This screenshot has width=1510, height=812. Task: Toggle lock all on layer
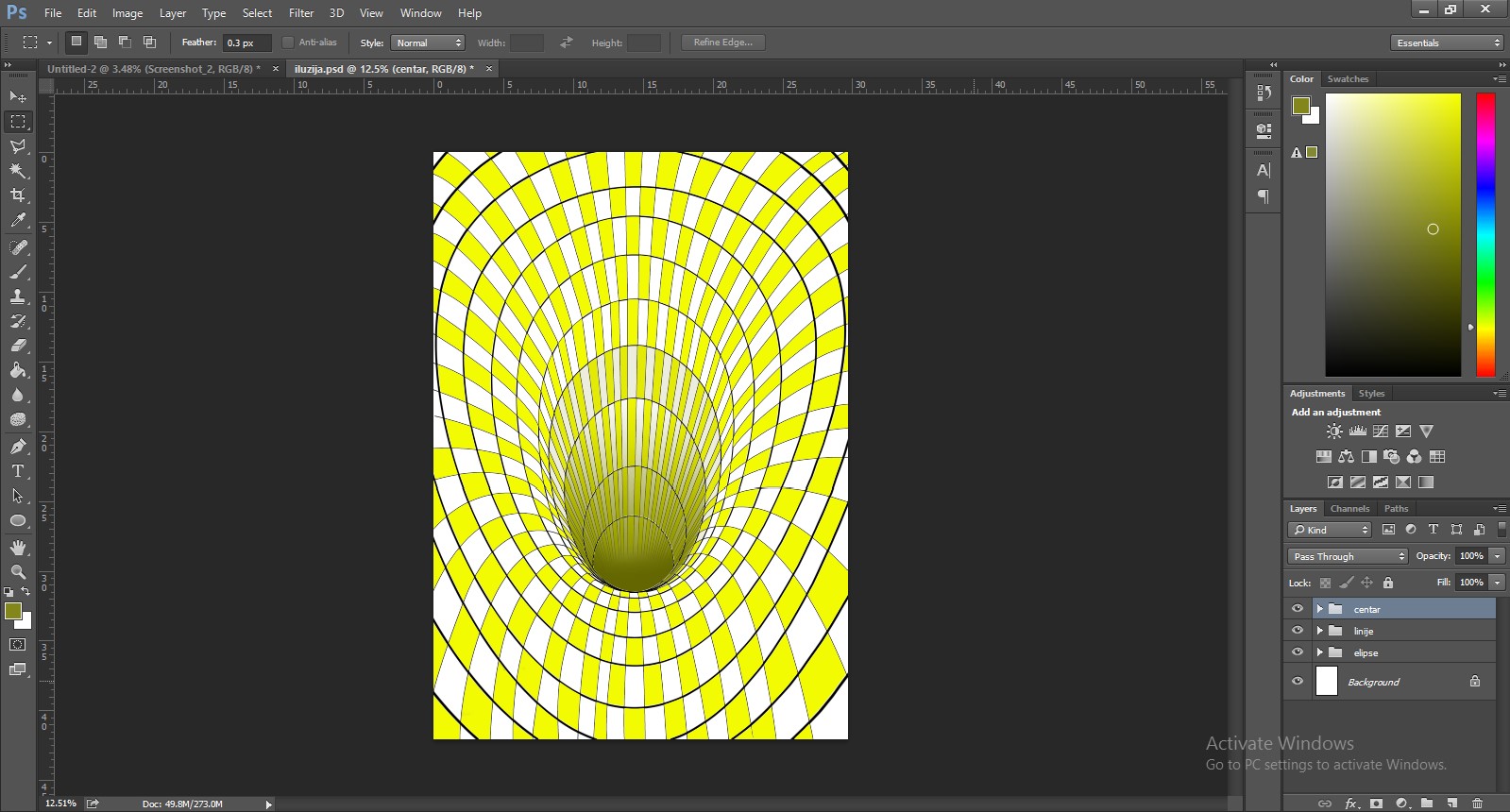pos(1388,583)
